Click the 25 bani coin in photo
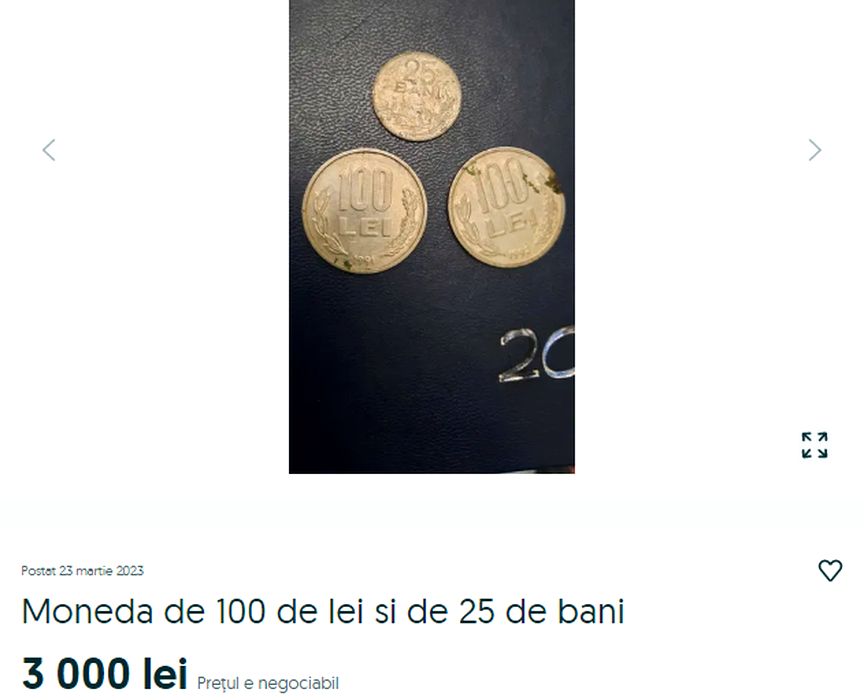Image resolution: width=864 pixels, height=700 pixels. coord(417,96)
